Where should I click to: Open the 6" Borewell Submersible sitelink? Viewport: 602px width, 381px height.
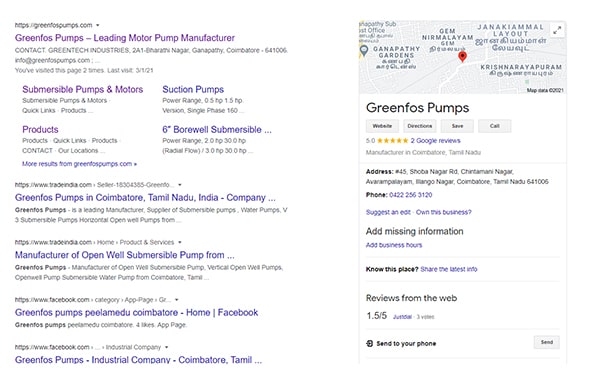(x=217, y=129)
